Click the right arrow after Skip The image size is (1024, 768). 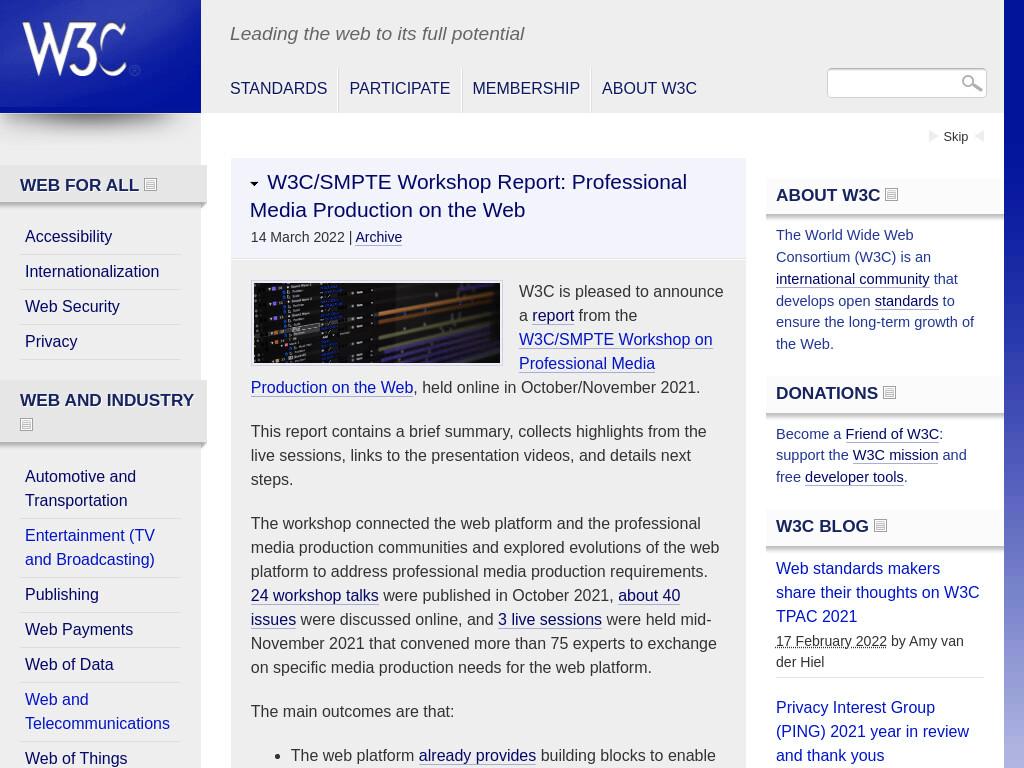tap(980, 136)
